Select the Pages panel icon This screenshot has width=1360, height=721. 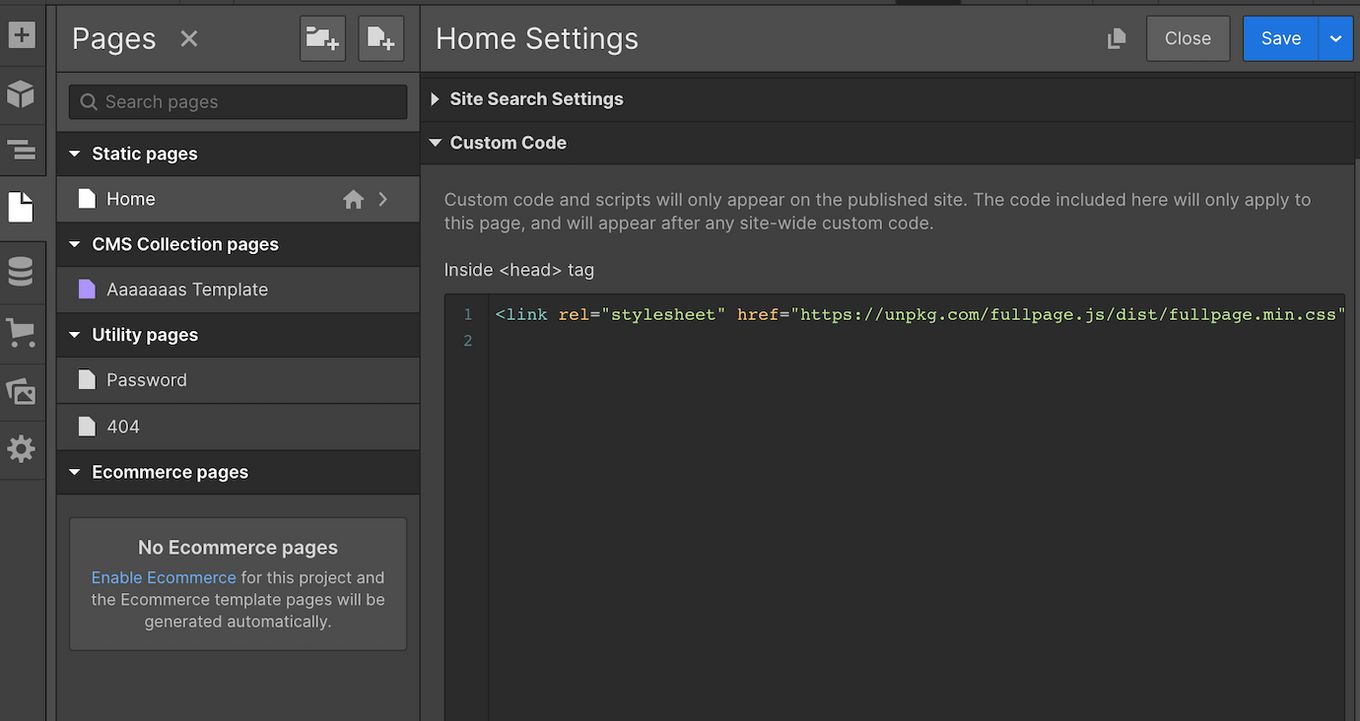click(21, 208)
